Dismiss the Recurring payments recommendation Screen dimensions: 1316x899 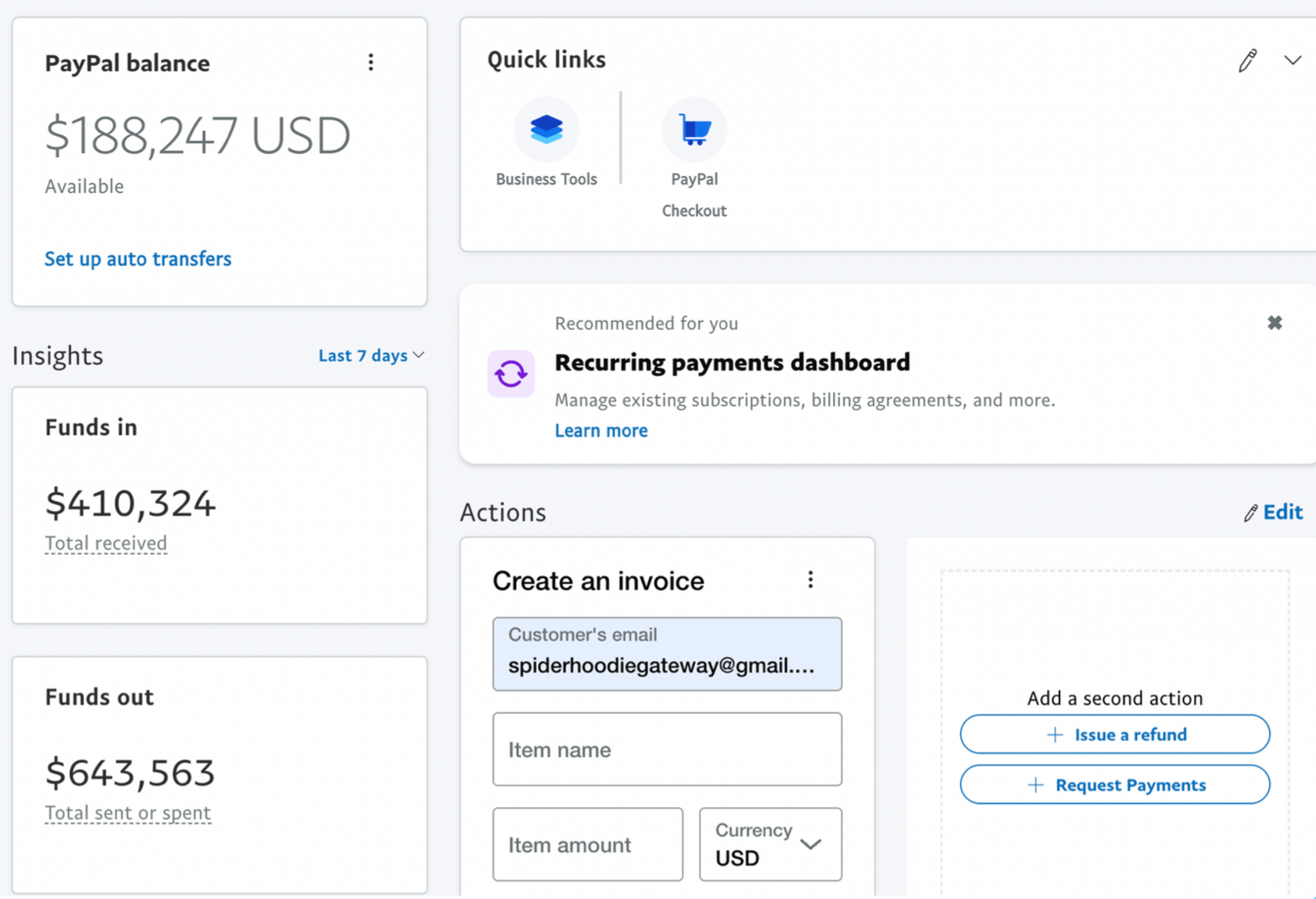pos(1275,322)
